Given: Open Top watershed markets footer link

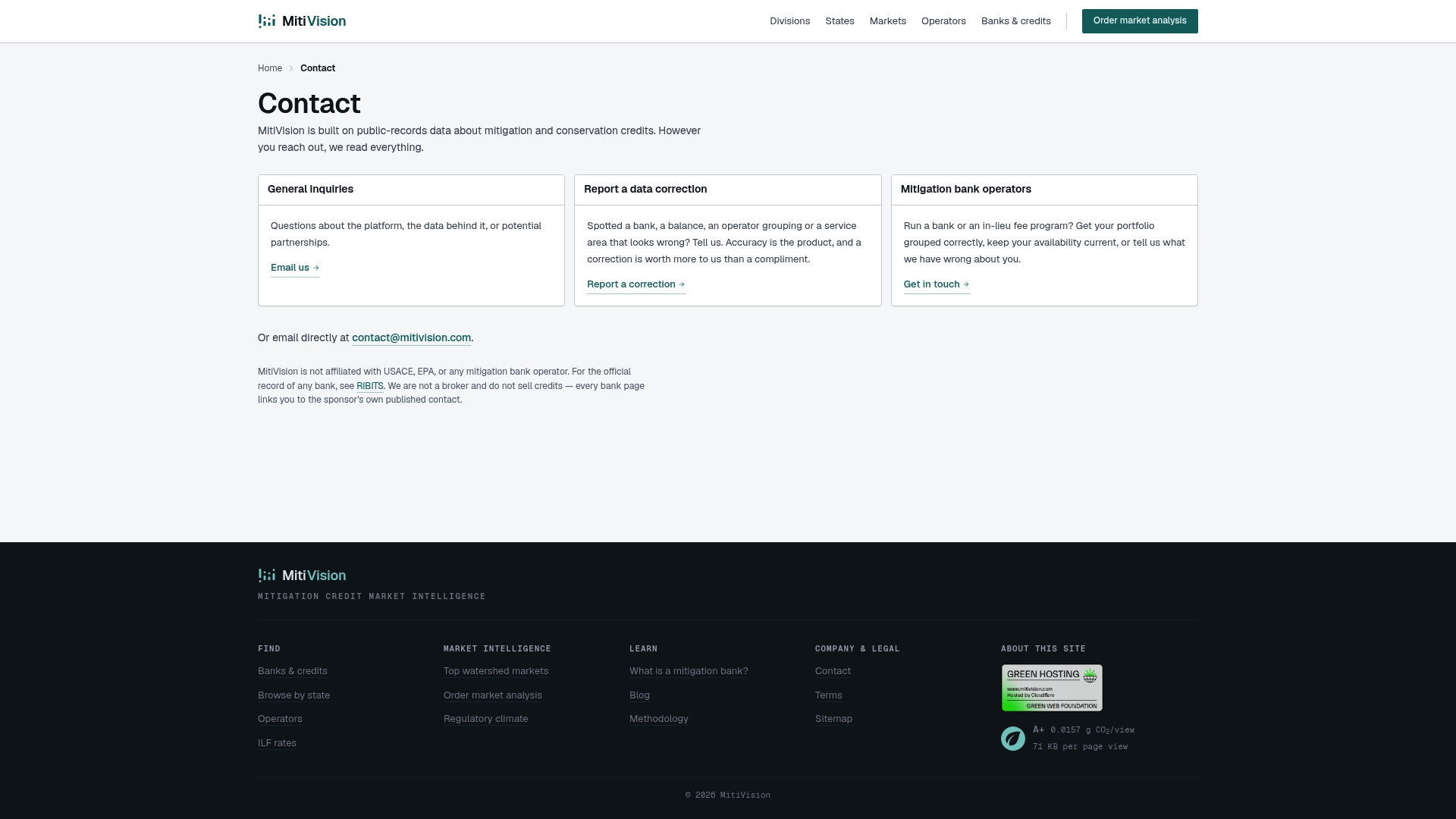Looking at the screenshot, I should click(496, 671).
